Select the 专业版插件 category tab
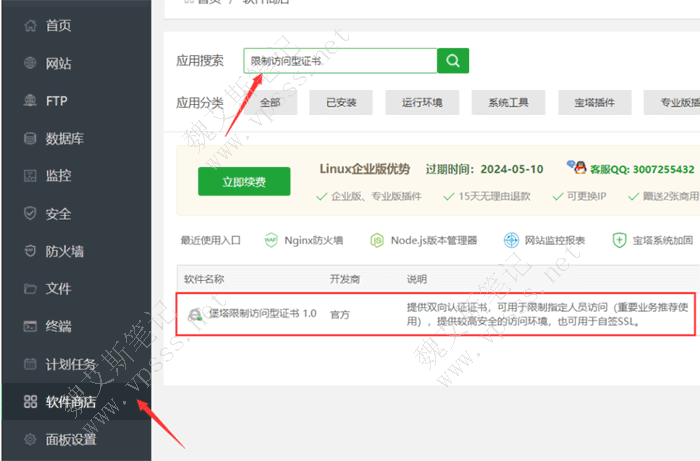700x461 pixels. click(672, 103)
